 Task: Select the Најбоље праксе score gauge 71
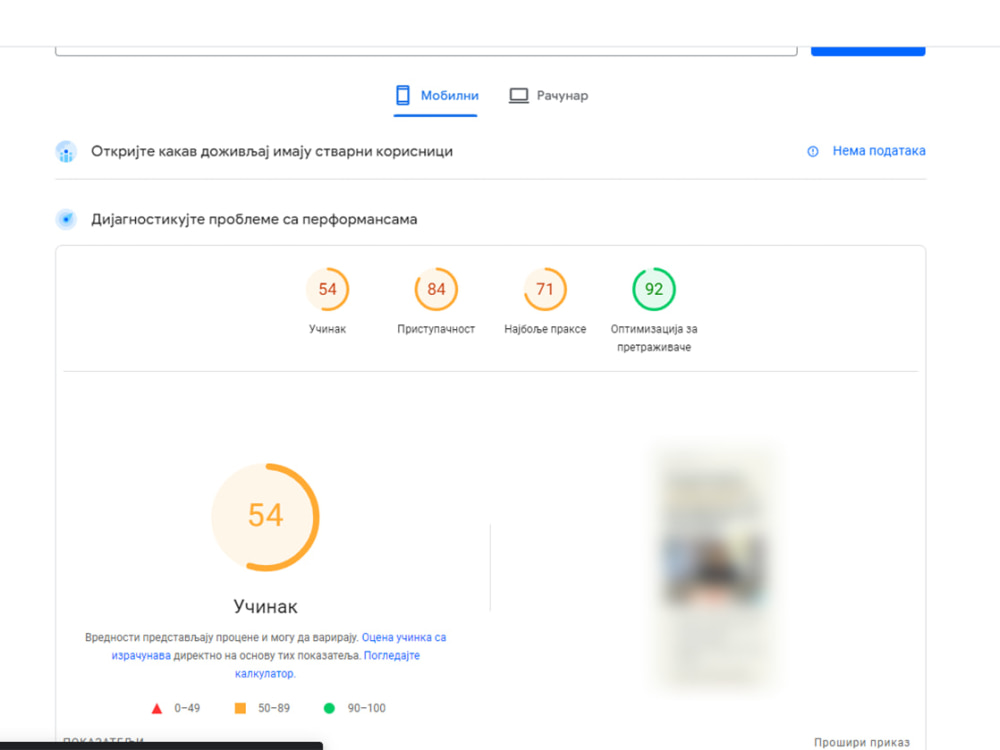point(545,289)
